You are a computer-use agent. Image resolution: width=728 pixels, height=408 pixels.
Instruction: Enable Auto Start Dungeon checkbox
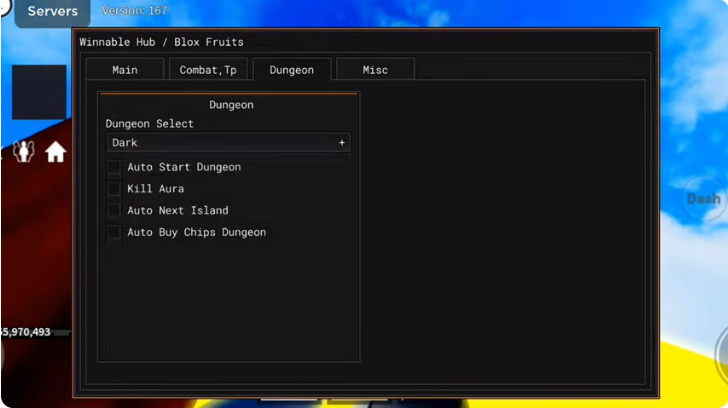114,167
